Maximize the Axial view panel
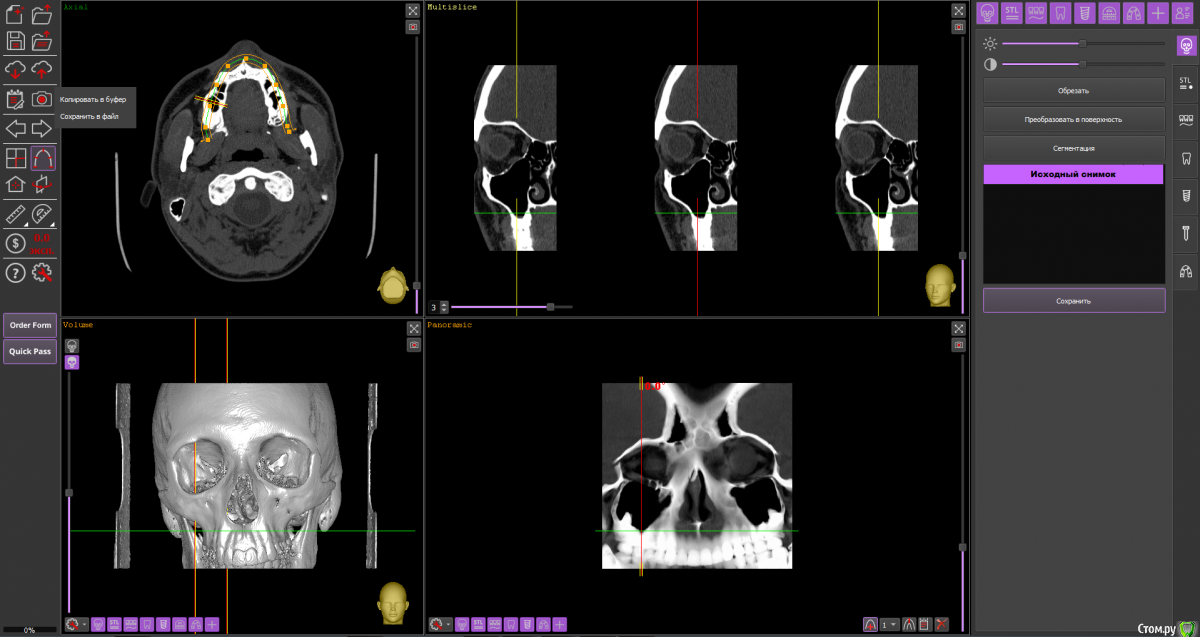This screenshot has width=1200, height=637. 413,11
